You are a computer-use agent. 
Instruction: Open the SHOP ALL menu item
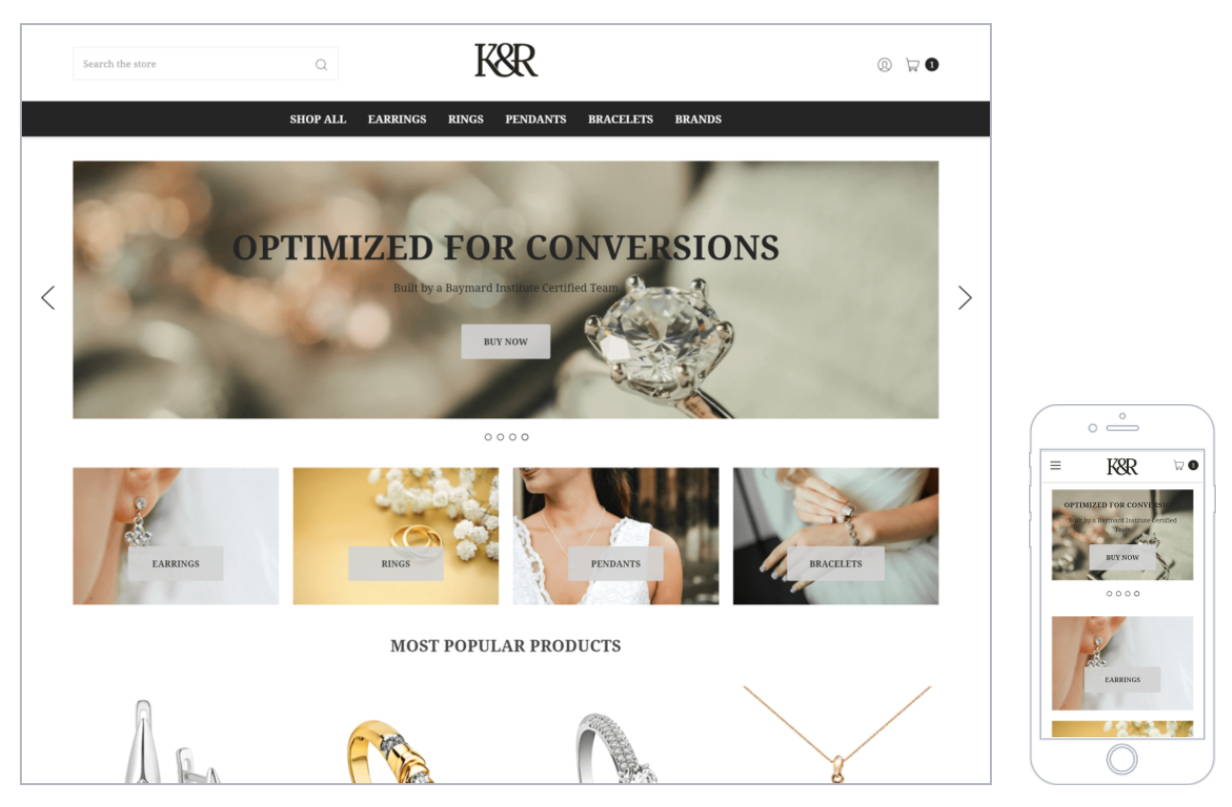[x=318, y=119]
